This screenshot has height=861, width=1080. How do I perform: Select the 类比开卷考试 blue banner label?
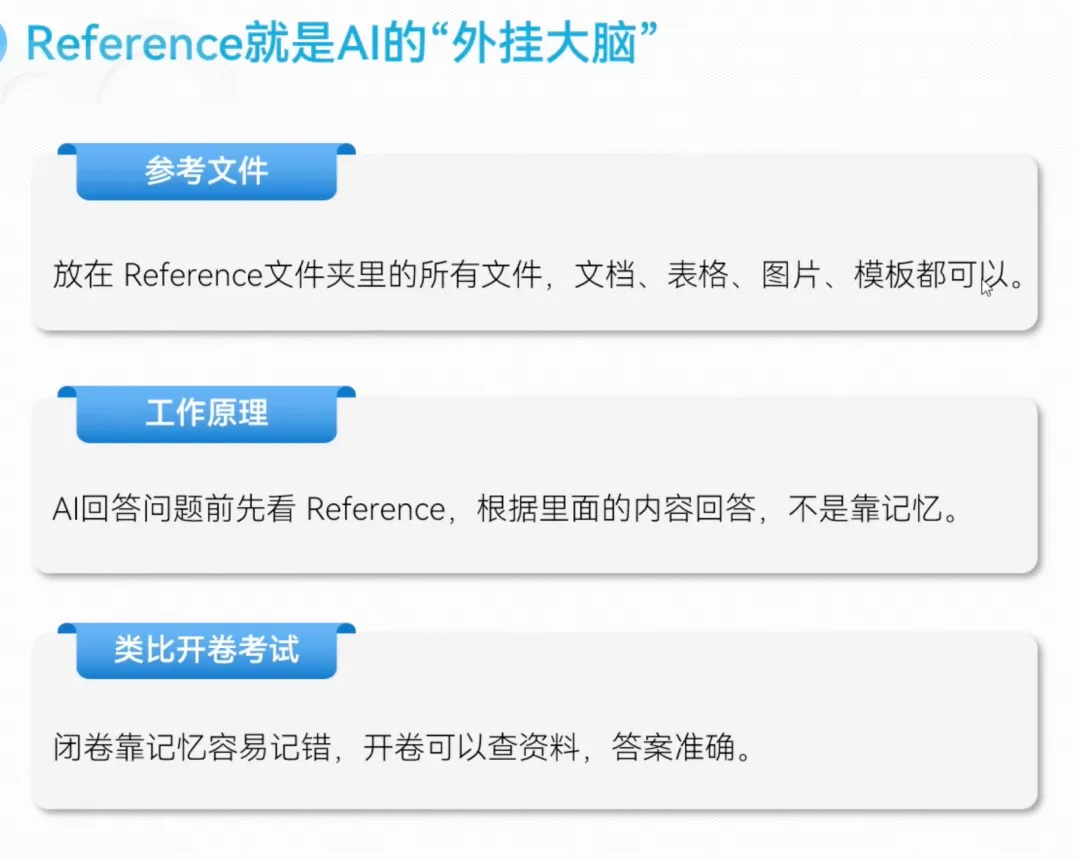[207, 650]
